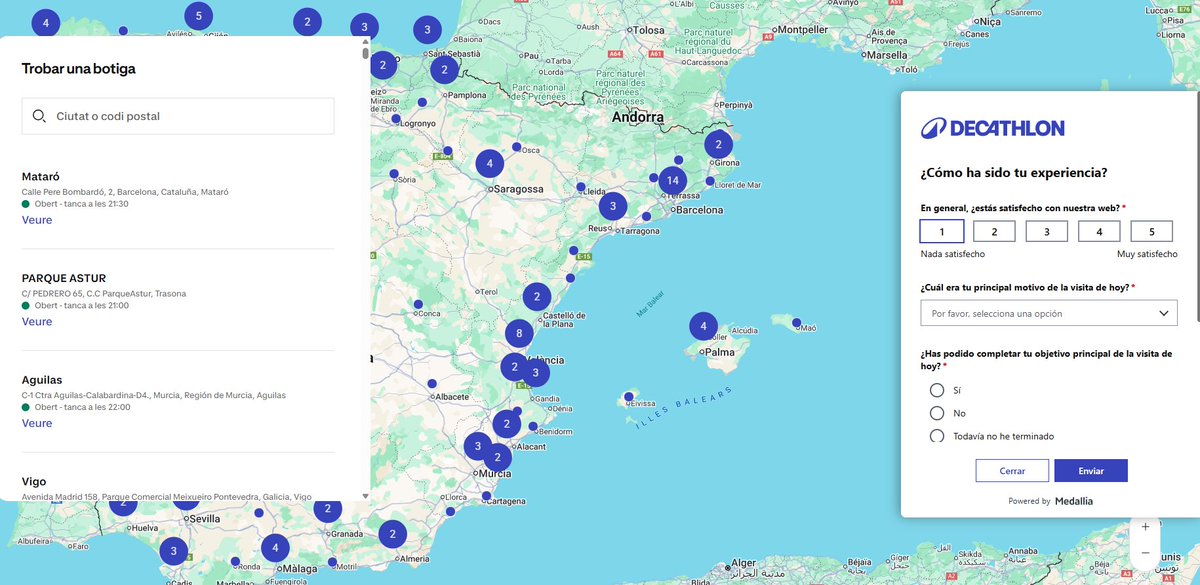Click the 'Andorra' label on the map
This screenshot has width=1200, height=585.
(637, 117)
